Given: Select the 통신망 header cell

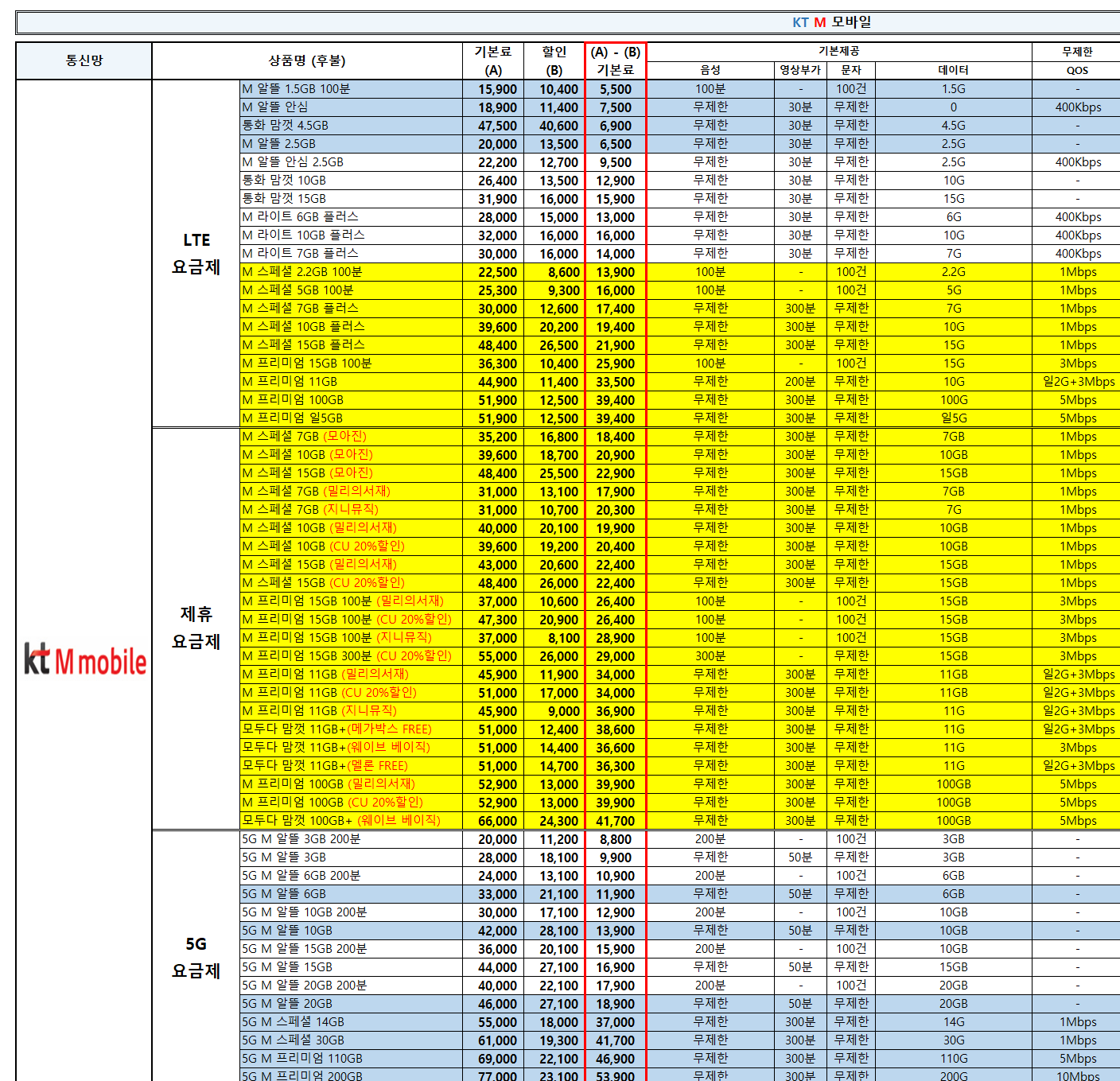Looking at the screenshot, I should pyautogui.click(x=84, y=60).
